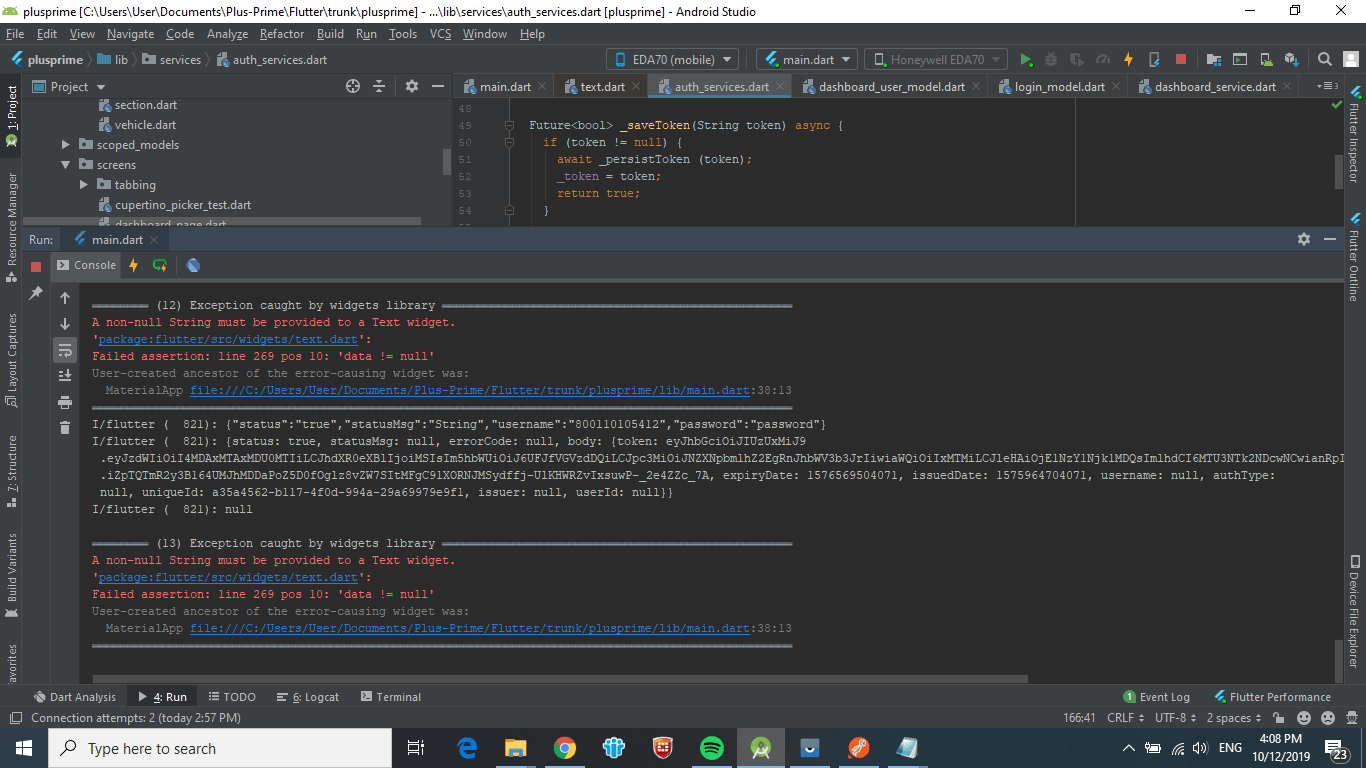Screen dimensions: 1366x768
Task: Enable scroll-to-end in the console gutter
Action: tap(64, 375)
